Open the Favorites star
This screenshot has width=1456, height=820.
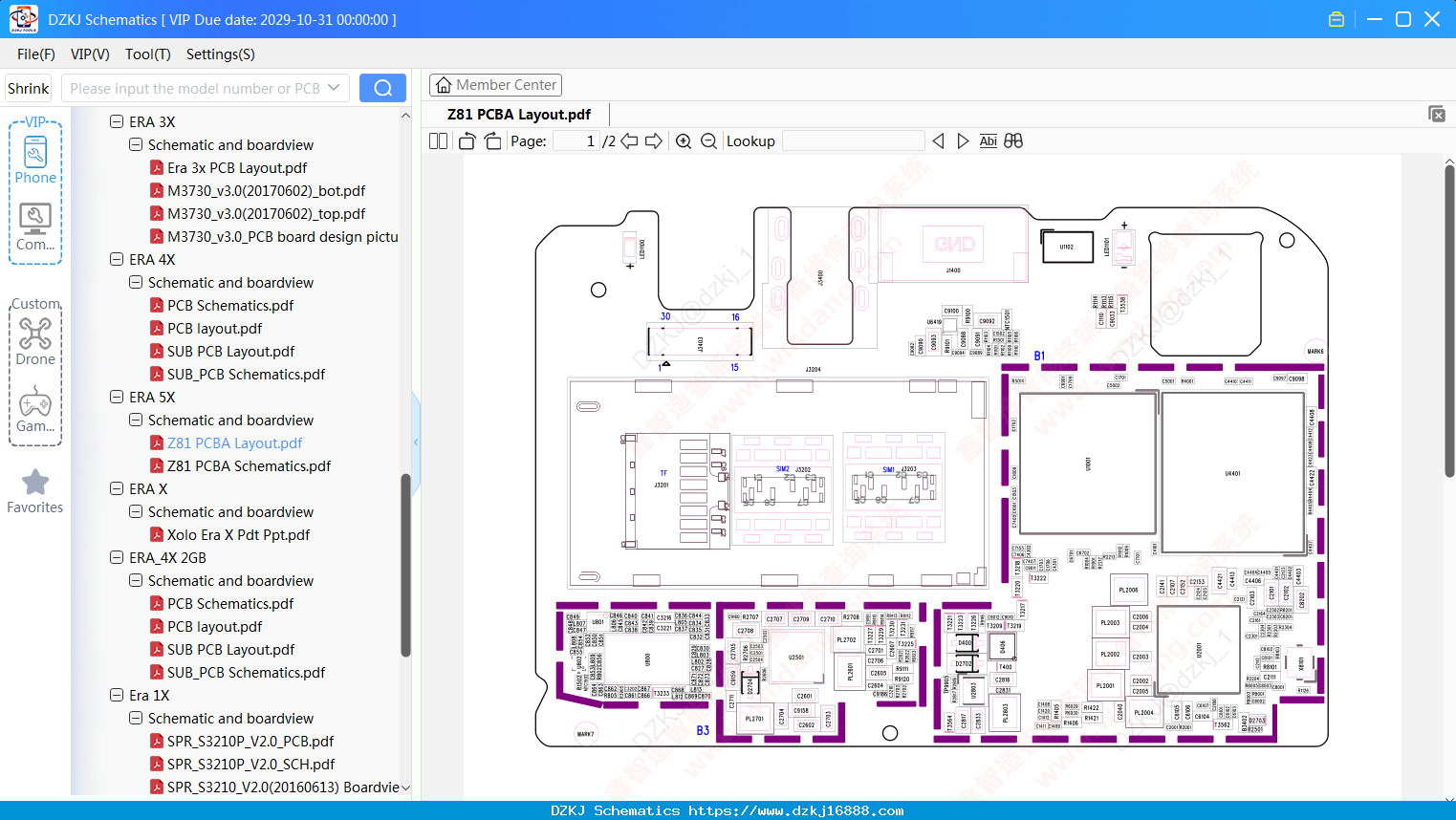pos(35,491)
